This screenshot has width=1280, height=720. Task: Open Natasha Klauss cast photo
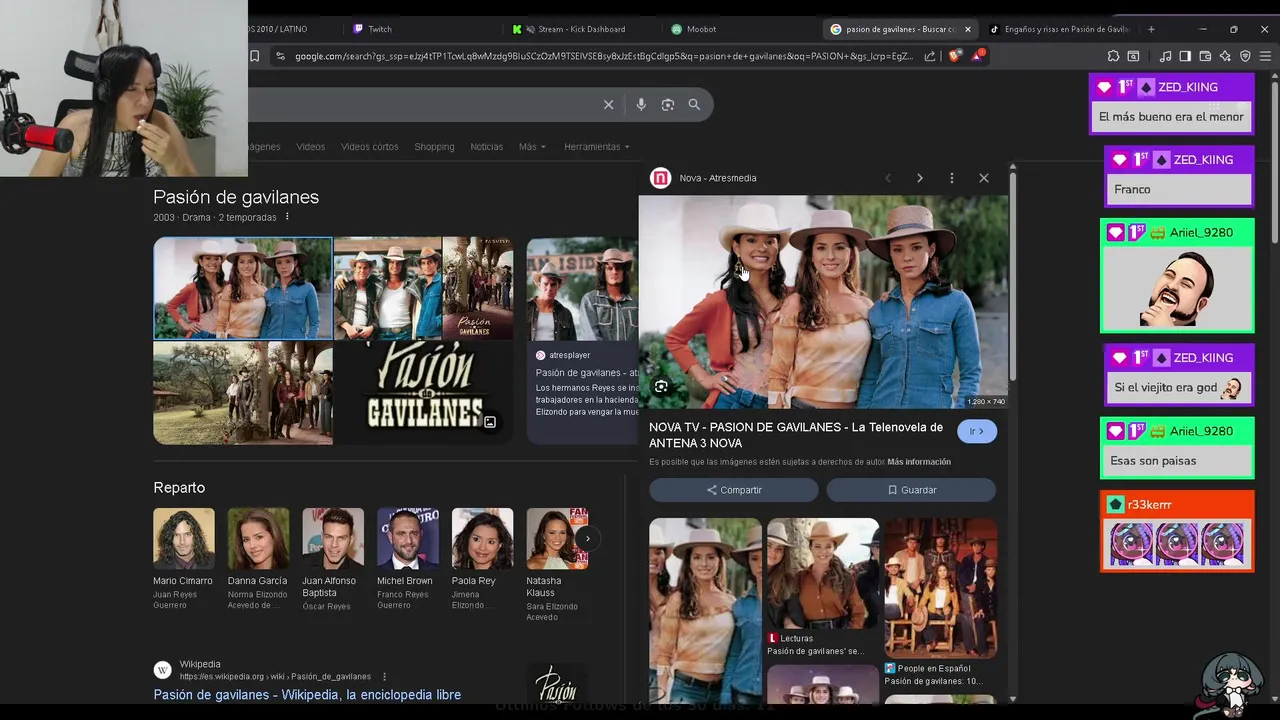pos(557,539)
